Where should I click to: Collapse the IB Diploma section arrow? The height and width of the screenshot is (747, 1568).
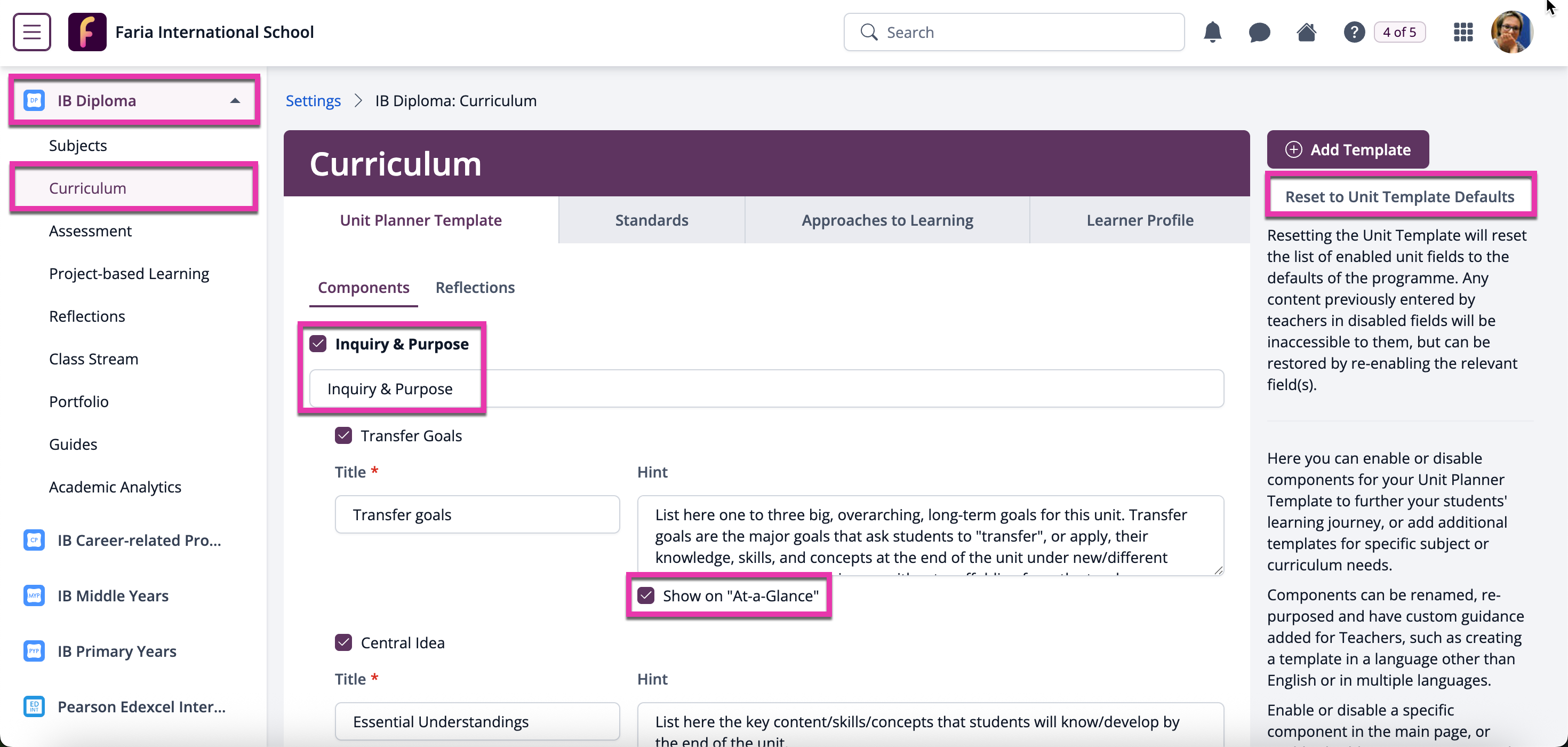(235, 100)
